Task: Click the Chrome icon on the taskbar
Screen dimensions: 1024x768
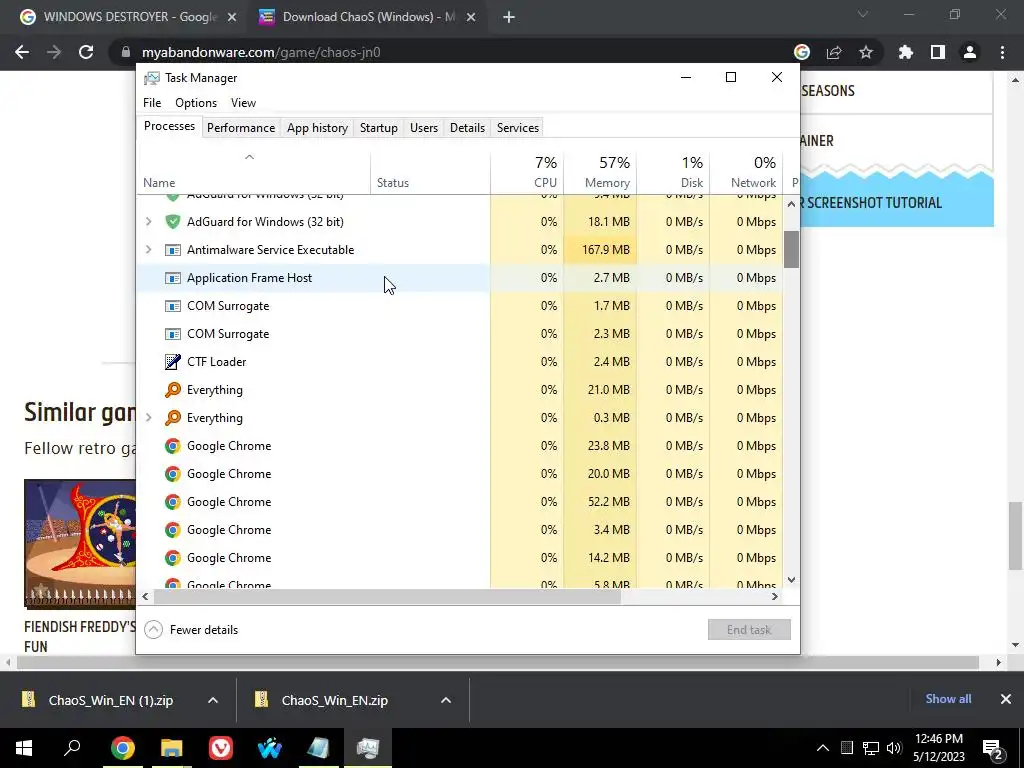Action: (x=122, y=748)
